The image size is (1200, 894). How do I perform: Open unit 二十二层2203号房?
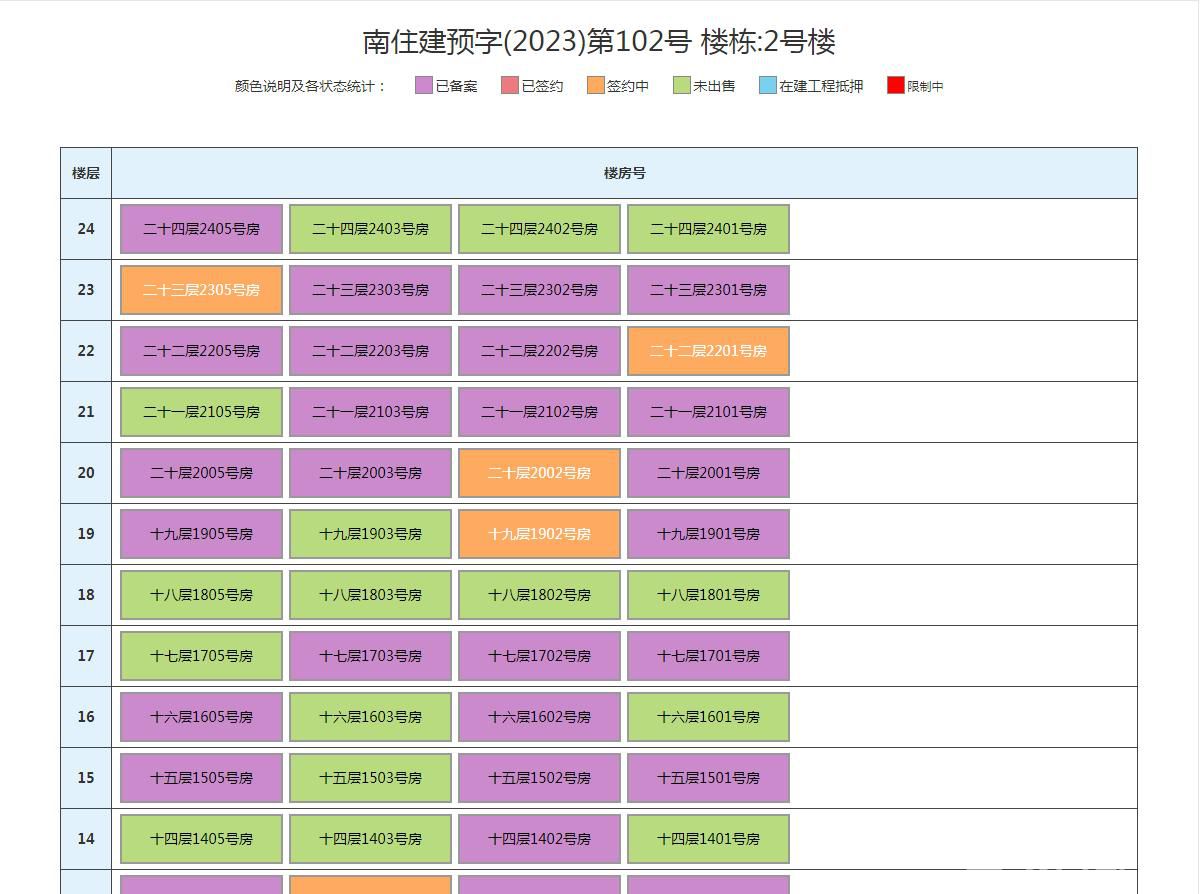[370, 351]
